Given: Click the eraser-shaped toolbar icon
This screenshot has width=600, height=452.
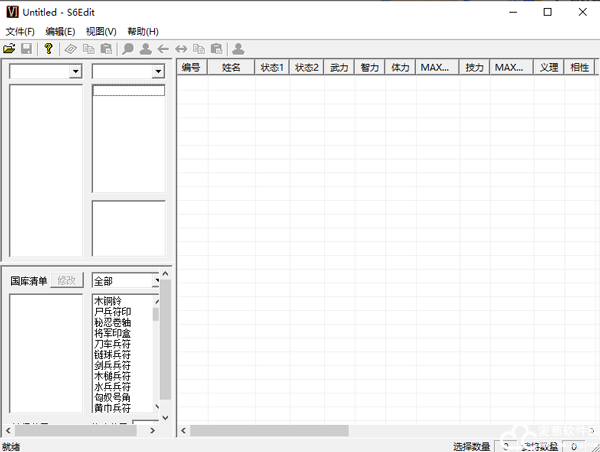Looking at the screenshot, I should click(71, 48).
